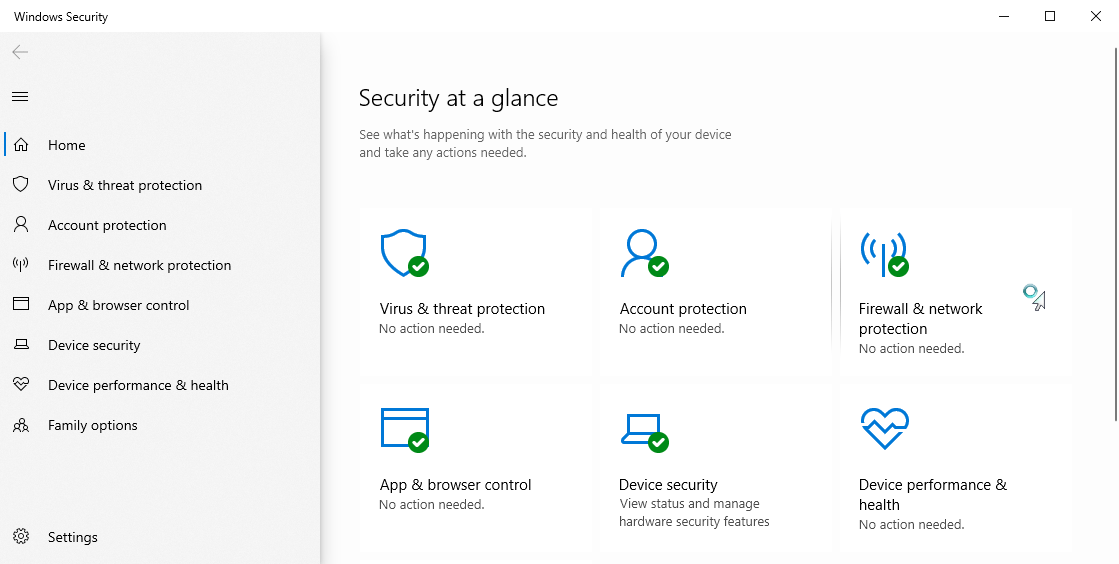Screen dimensions: 1119x564
Task: Click the shield icon in sidebar
Action: pos(21,185)
